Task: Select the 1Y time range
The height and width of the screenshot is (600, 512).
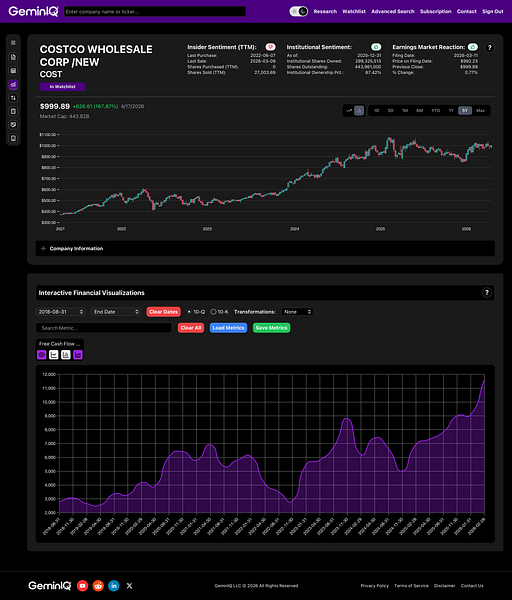Action: point(451,111)
